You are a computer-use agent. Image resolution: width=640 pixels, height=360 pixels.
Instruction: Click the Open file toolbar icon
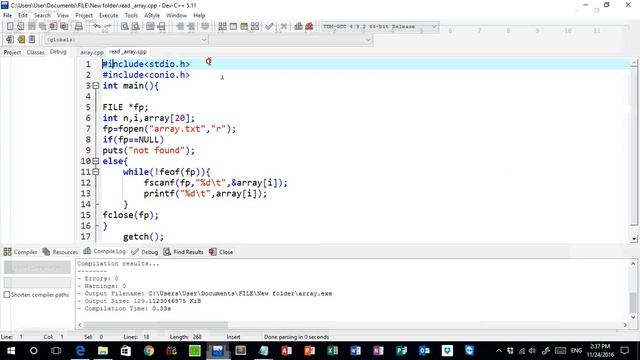(x=20, y=27)
